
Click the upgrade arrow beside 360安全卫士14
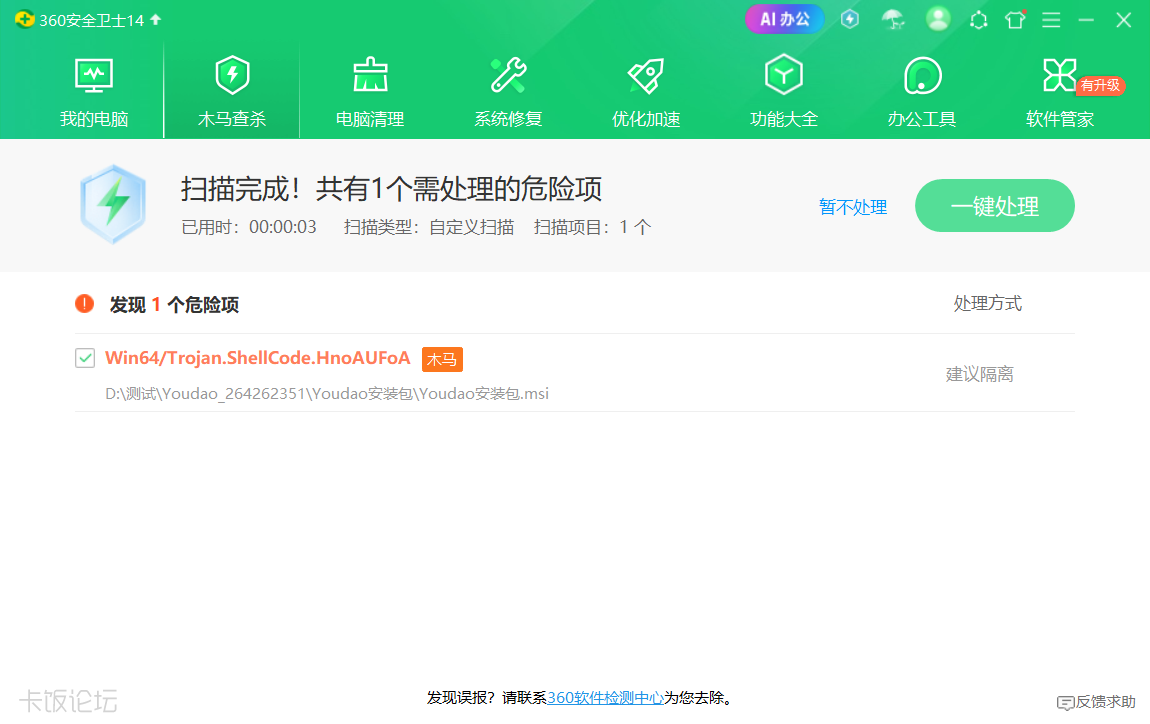tap(155, 19)
